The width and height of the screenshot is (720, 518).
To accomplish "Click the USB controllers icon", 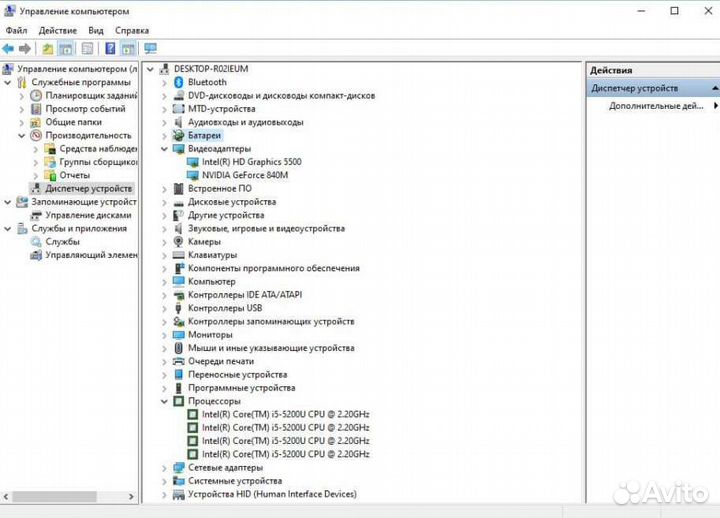I will (179, 308).
